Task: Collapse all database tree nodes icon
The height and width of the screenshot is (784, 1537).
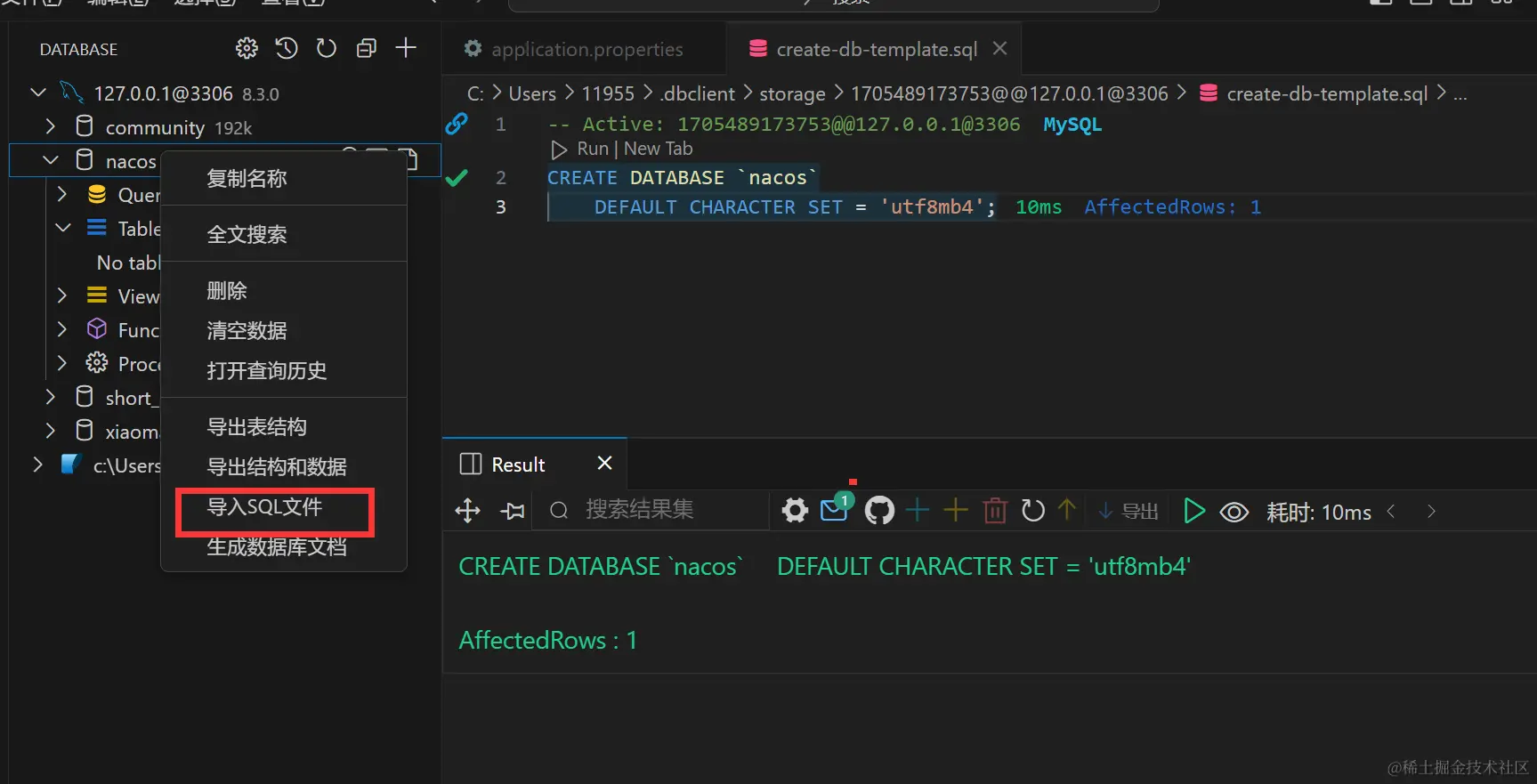Action: (367, 48)
